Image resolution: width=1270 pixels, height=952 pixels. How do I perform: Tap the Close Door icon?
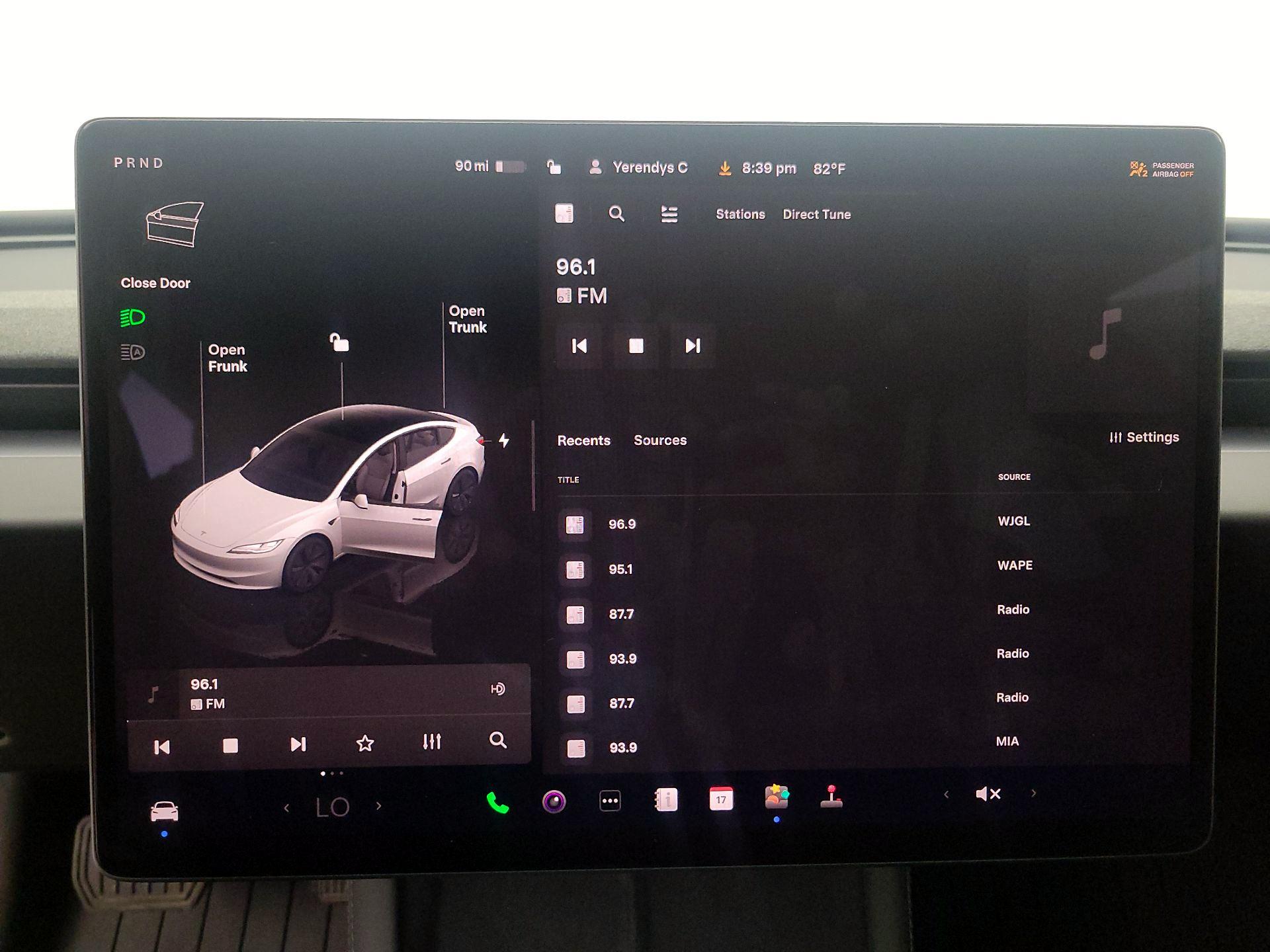point(175,225)
